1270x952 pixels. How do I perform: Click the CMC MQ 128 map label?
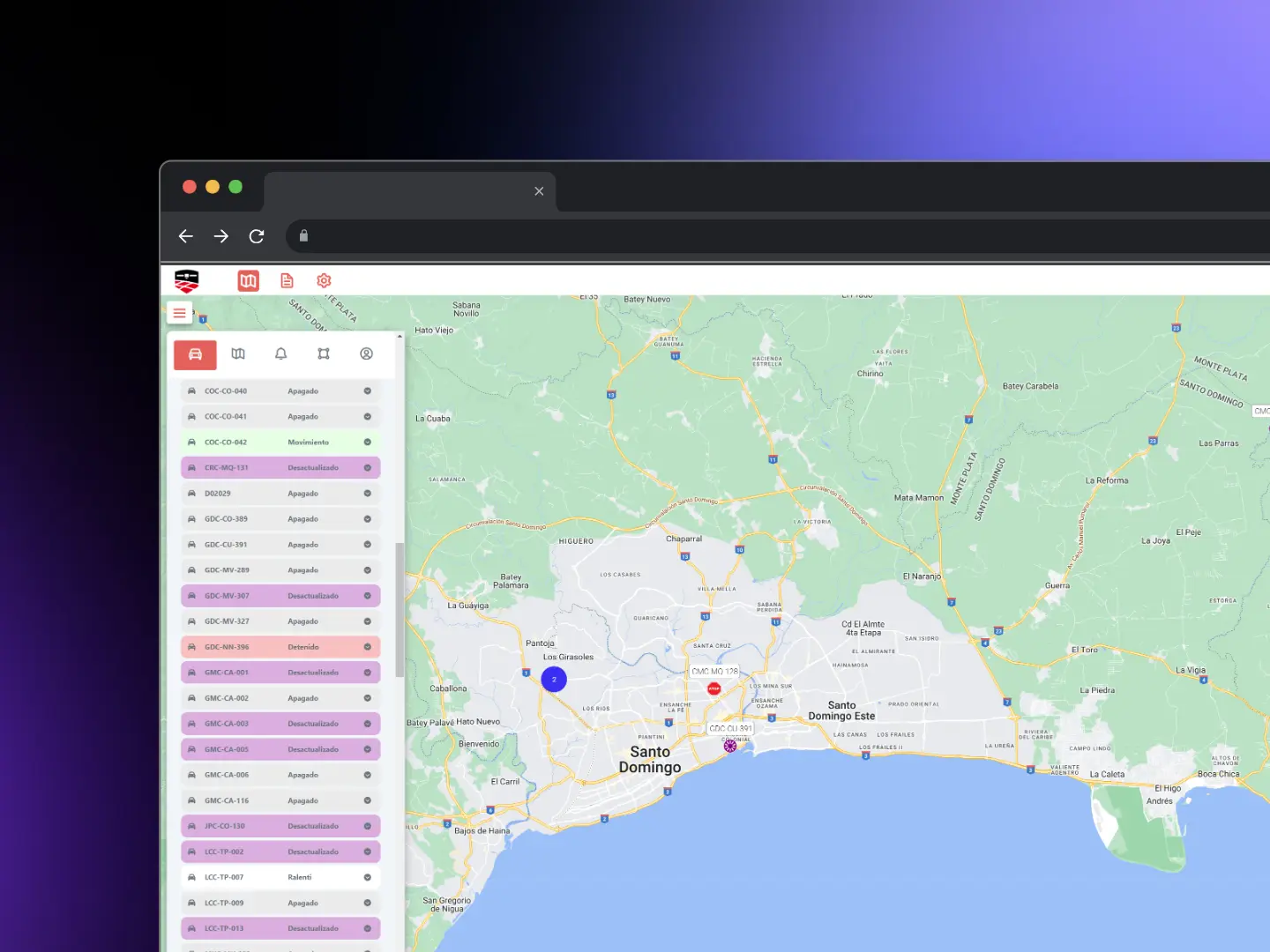pyautogui.click(x=715, y=672)
